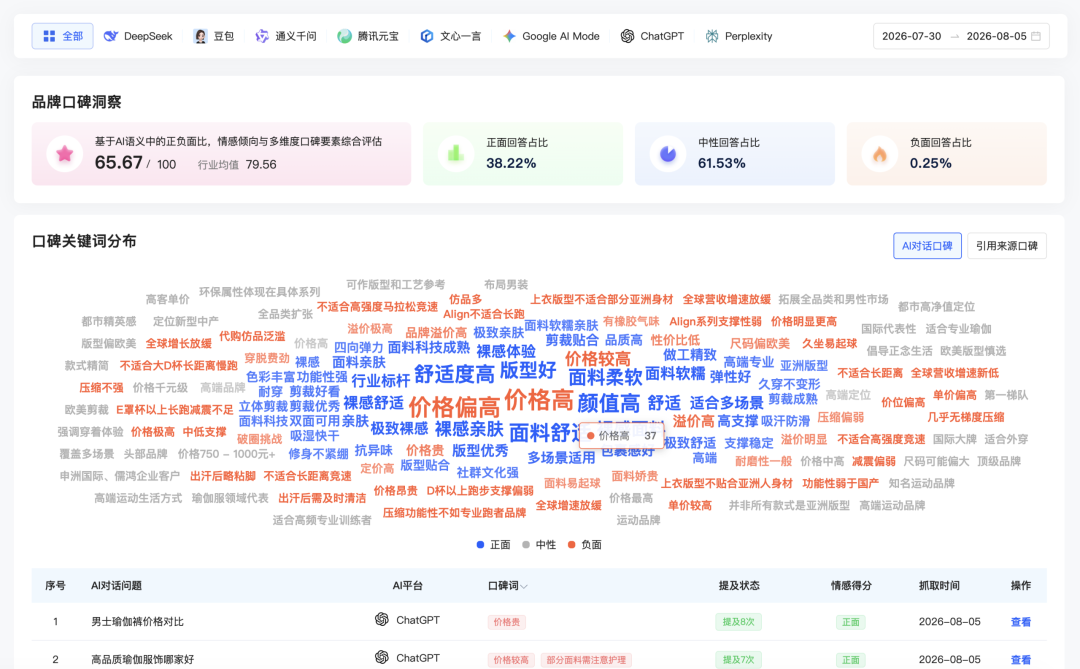Image resolution: width=1080 pixels, height=669 pixels.
Task: Click the brand score 65.67 value
Action: click(118, 163)
